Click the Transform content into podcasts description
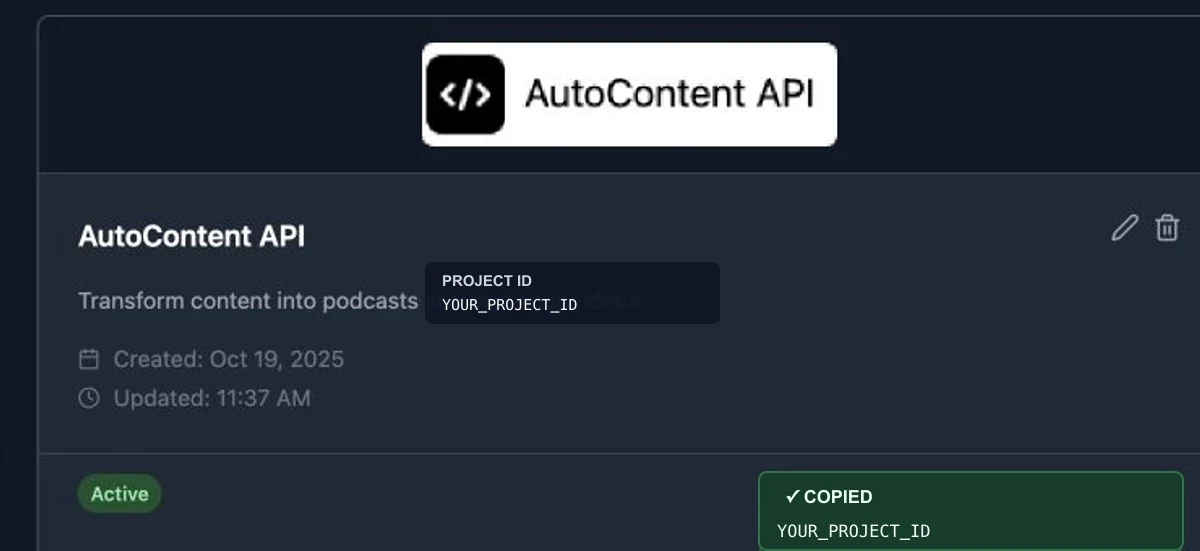 248,301
